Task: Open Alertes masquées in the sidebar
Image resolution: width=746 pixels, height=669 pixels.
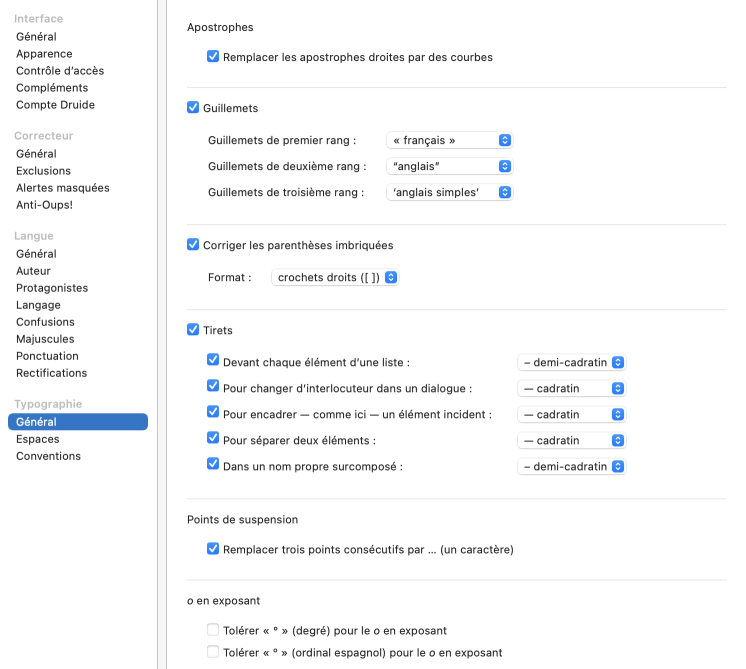Action: [63, 188]
